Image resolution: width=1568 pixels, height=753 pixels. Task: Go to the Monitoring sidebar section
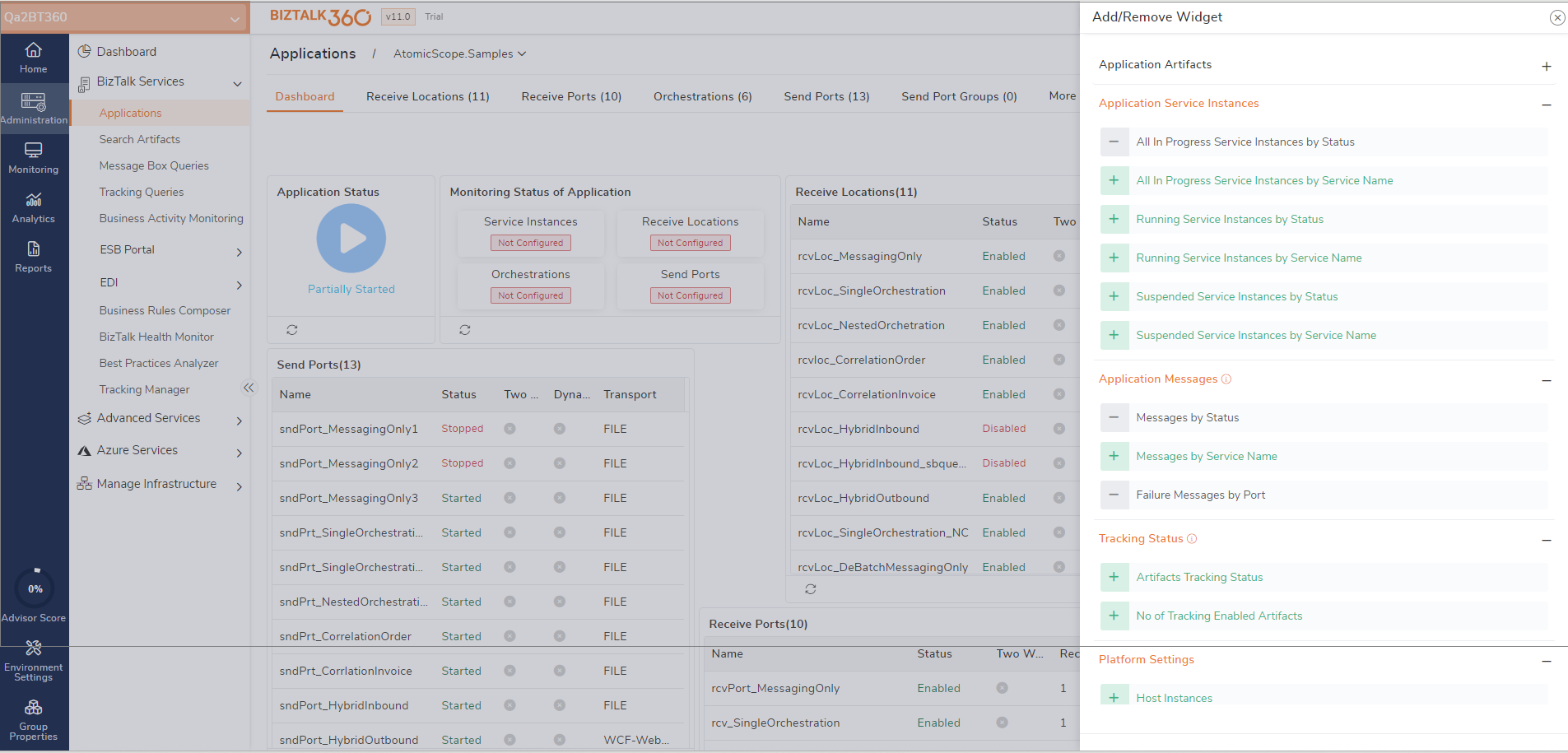(x=34, y=158)
